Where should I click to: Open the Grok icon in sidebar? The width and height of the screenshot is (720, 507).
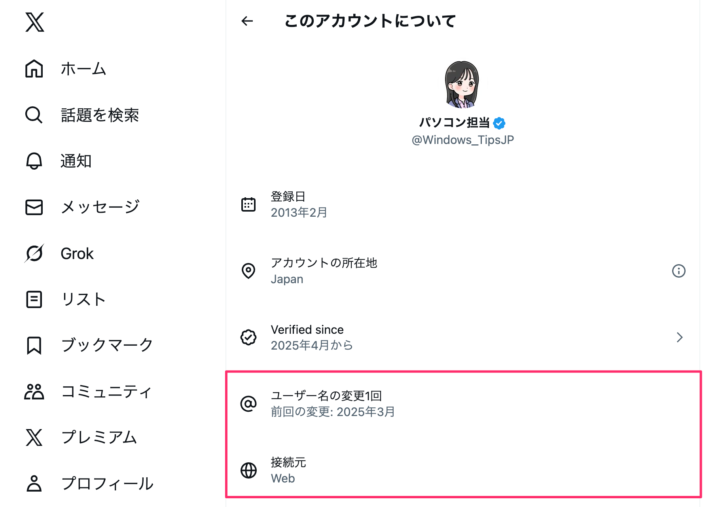tap(34, 253)
